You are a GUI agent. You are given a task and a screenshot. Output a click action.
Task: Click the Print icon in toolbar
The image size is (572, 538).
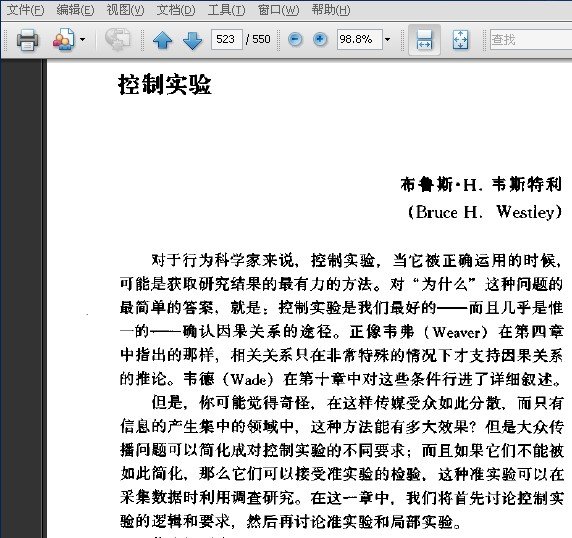27,39
